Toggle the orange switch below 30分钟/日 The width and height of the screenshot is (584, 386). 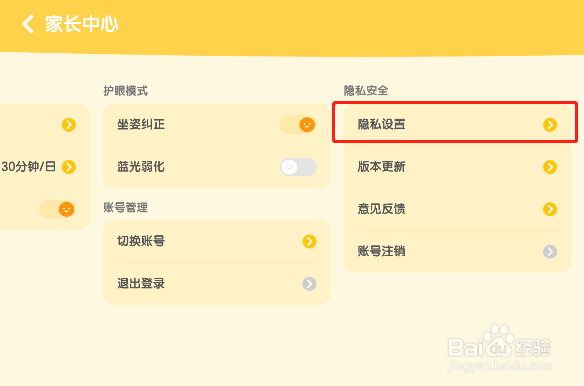tap(57, 209)
